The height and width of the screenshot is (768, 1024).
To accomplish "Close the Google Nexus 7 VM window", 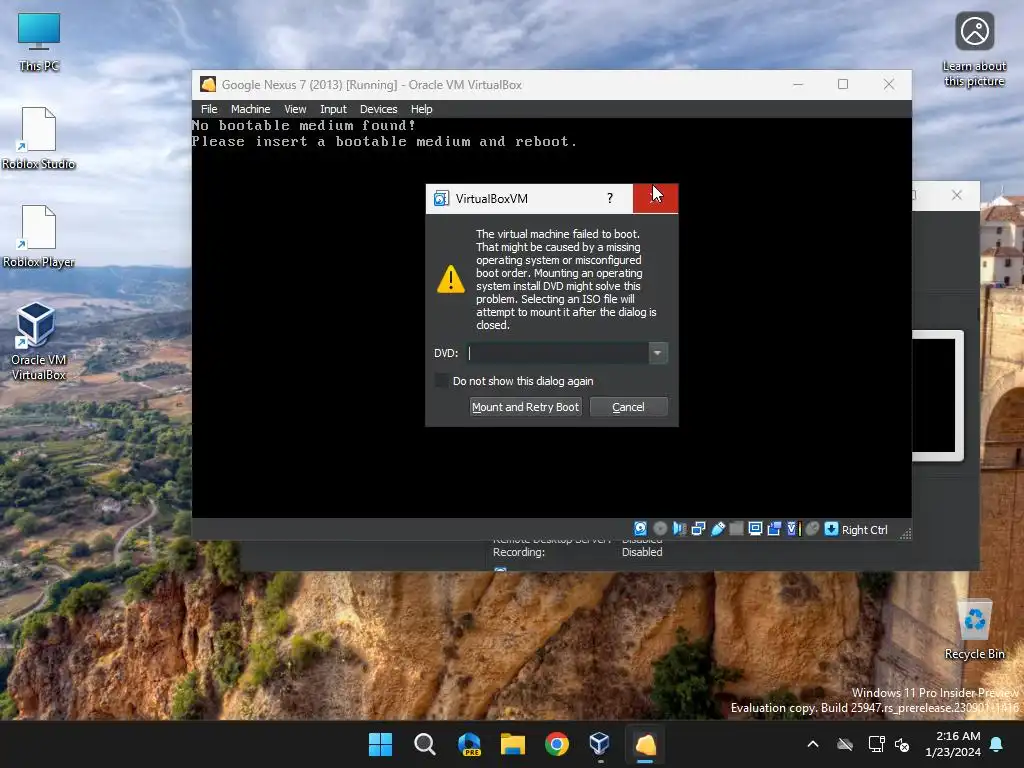I will click(889, 84).
